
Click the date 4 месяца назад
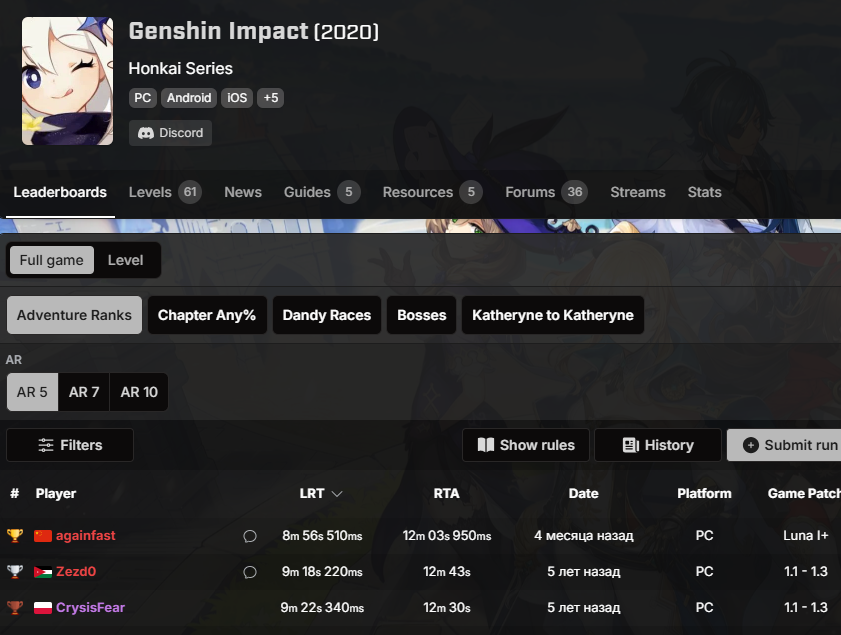[x=584, y=536]
